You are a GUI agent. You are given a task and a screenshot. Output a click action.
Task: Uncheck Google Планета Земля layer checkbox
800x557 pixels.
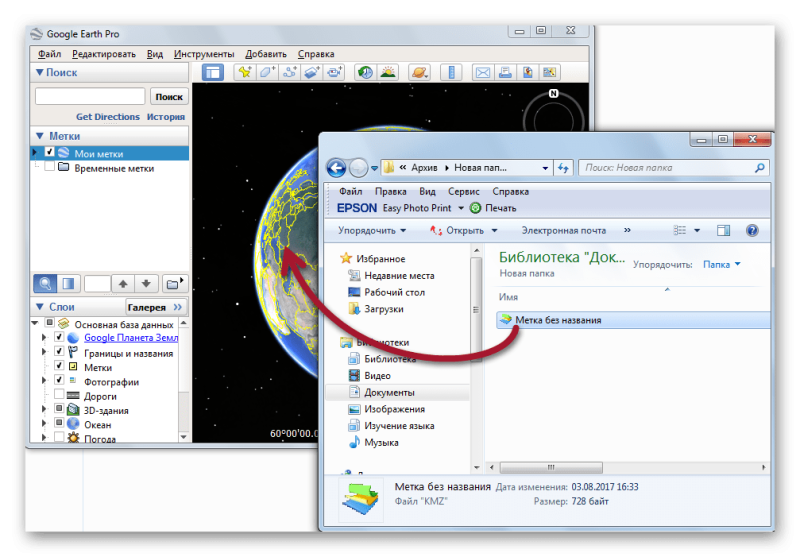click(59, 337)
